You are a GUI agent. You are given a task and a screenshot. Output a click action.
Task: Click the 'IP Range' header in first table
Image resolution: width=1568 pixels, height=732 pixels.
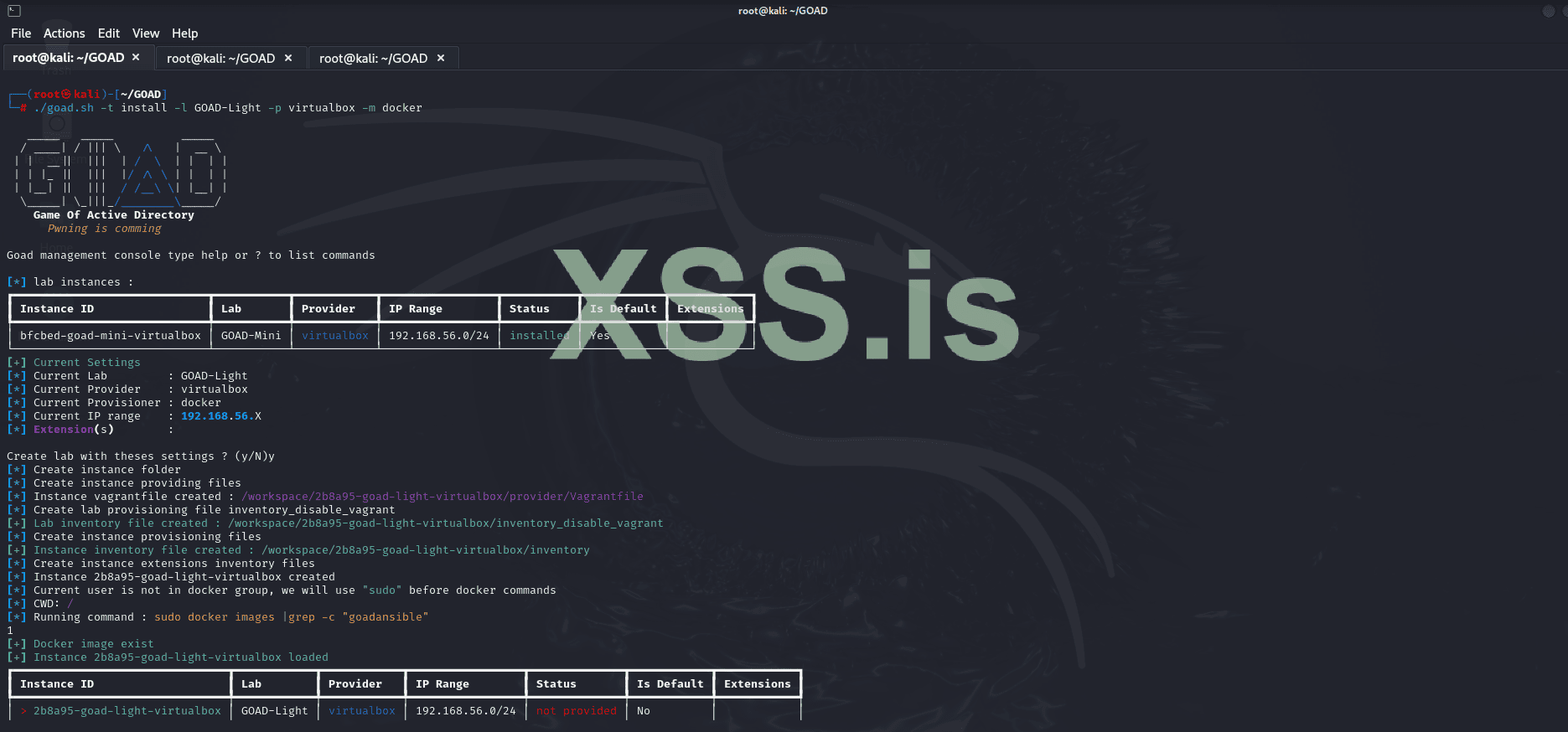416,309
